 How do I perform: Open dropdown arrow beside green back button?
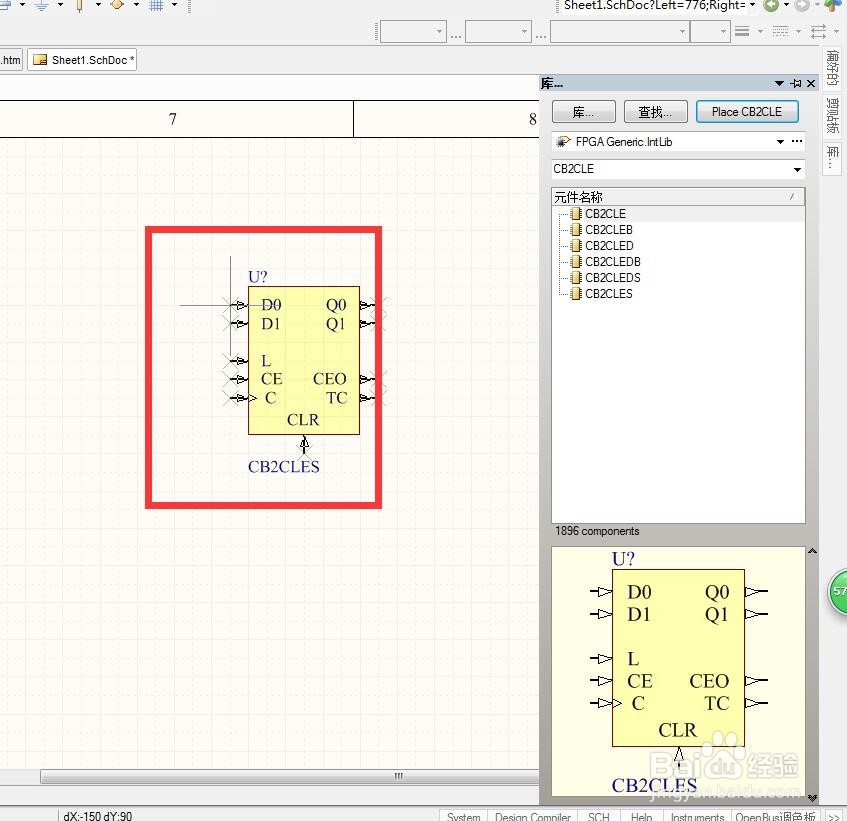point(786,5)
